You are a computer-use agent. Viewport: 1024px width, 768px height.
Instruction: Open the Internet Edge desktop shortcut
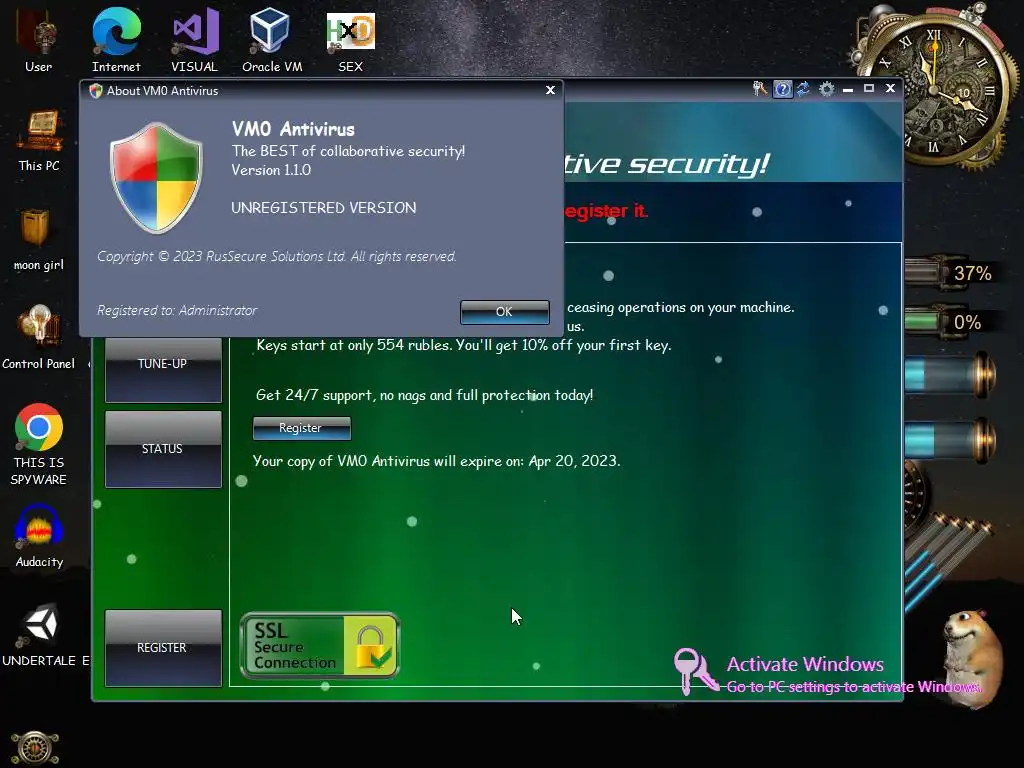point(116,40)
